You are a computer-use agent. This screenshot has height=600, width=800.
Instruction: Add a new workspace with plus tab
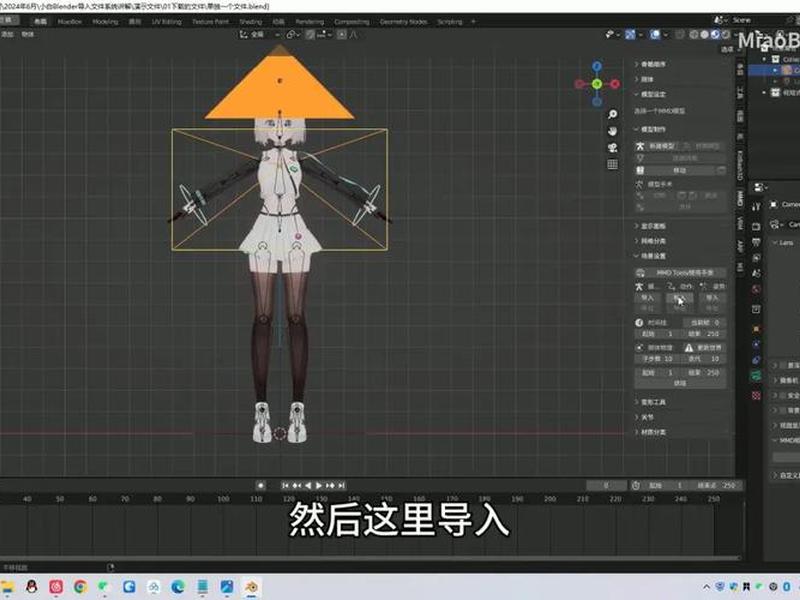coord(473,21)
